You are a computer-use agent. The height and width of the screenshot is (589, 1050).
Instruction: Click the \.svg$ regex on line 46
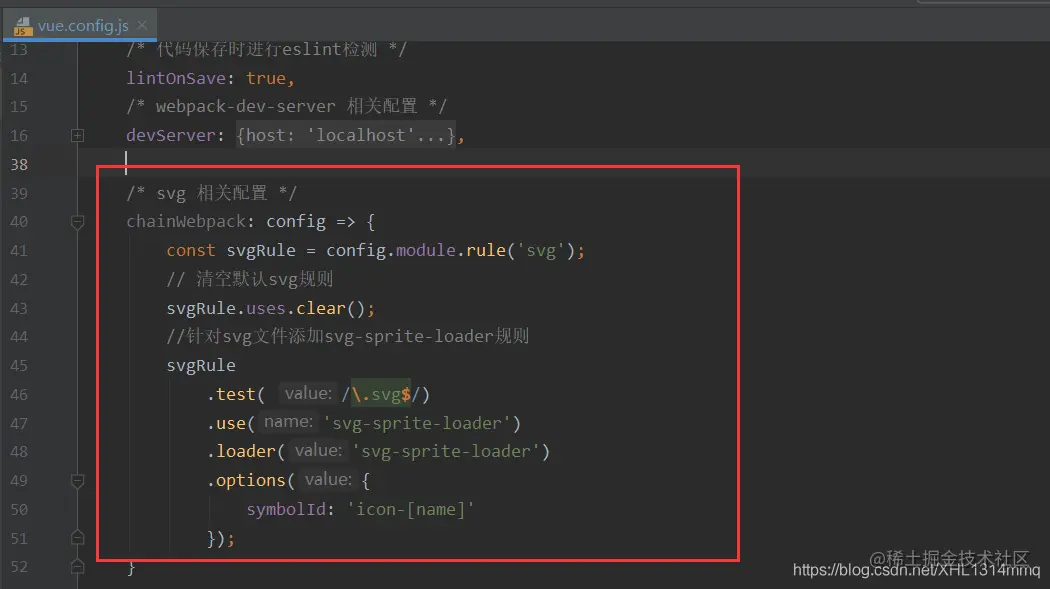(381, 394)
